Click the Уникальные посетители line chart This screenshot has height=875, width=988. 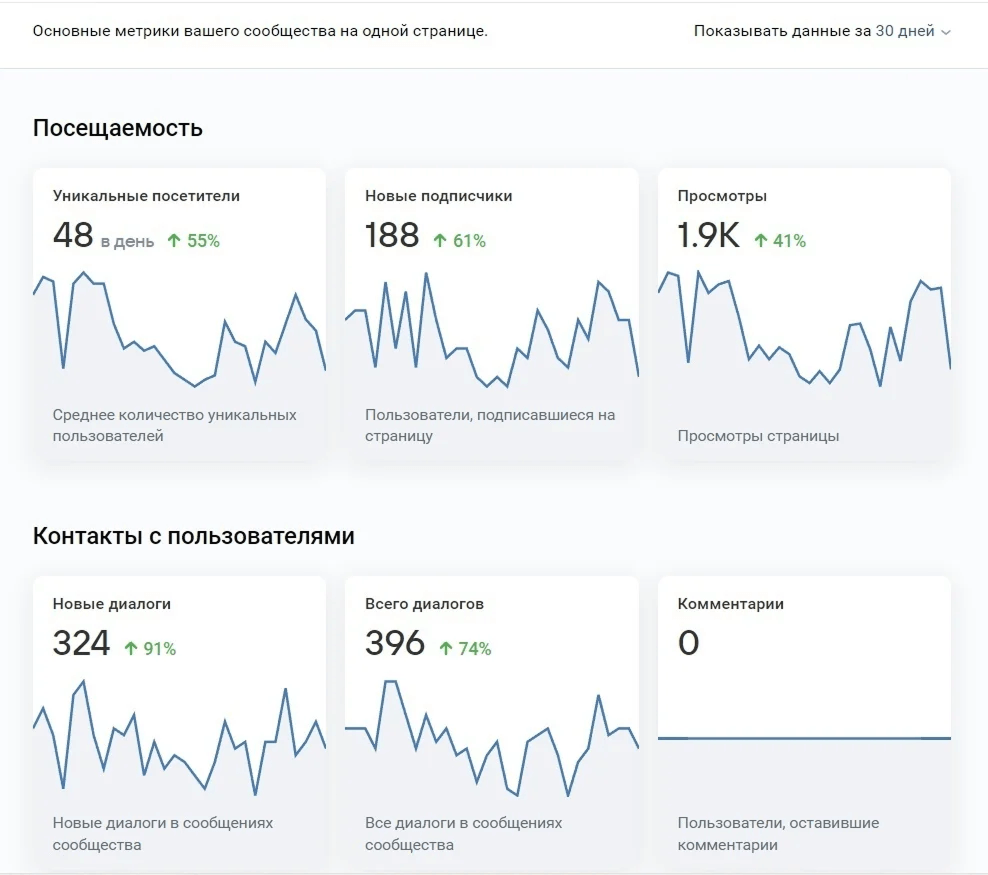point(180,329)
